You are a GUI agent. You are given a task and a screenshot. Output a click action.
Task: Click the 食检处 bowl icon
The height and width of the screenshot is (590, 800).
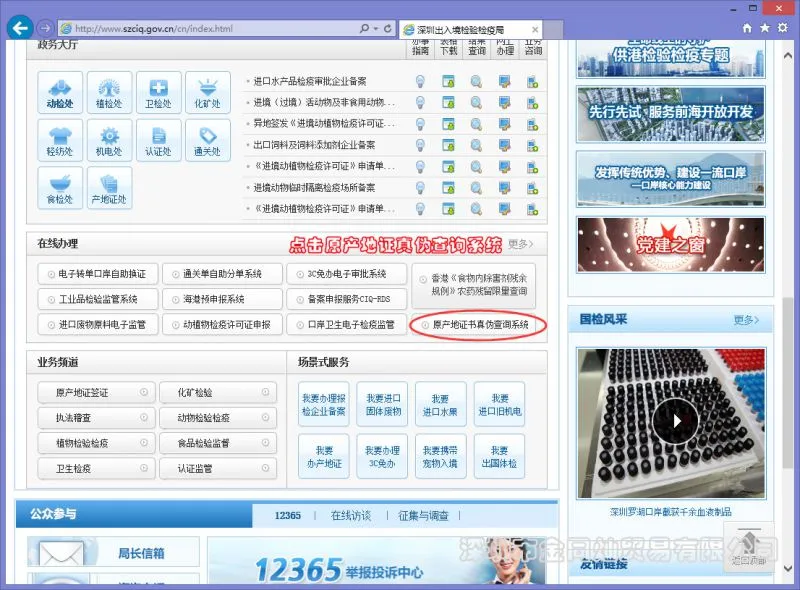point(60,188)
